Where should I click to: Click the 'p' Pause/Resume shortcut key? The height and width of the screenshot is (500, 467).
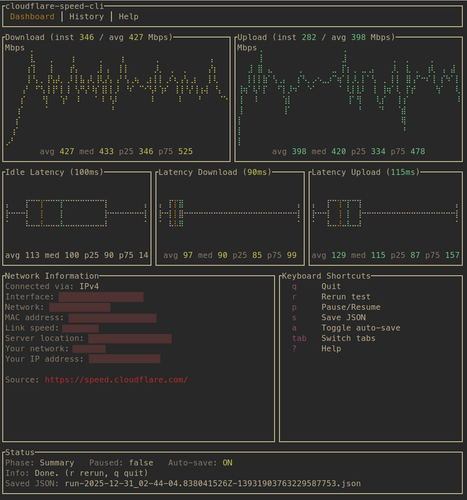[294, 307]
